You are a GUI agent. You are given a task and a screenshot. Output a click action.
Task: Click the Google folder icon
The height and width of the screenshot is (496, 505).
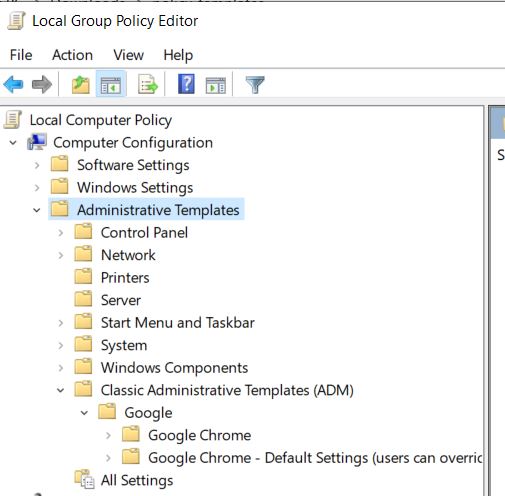point(107,412)
